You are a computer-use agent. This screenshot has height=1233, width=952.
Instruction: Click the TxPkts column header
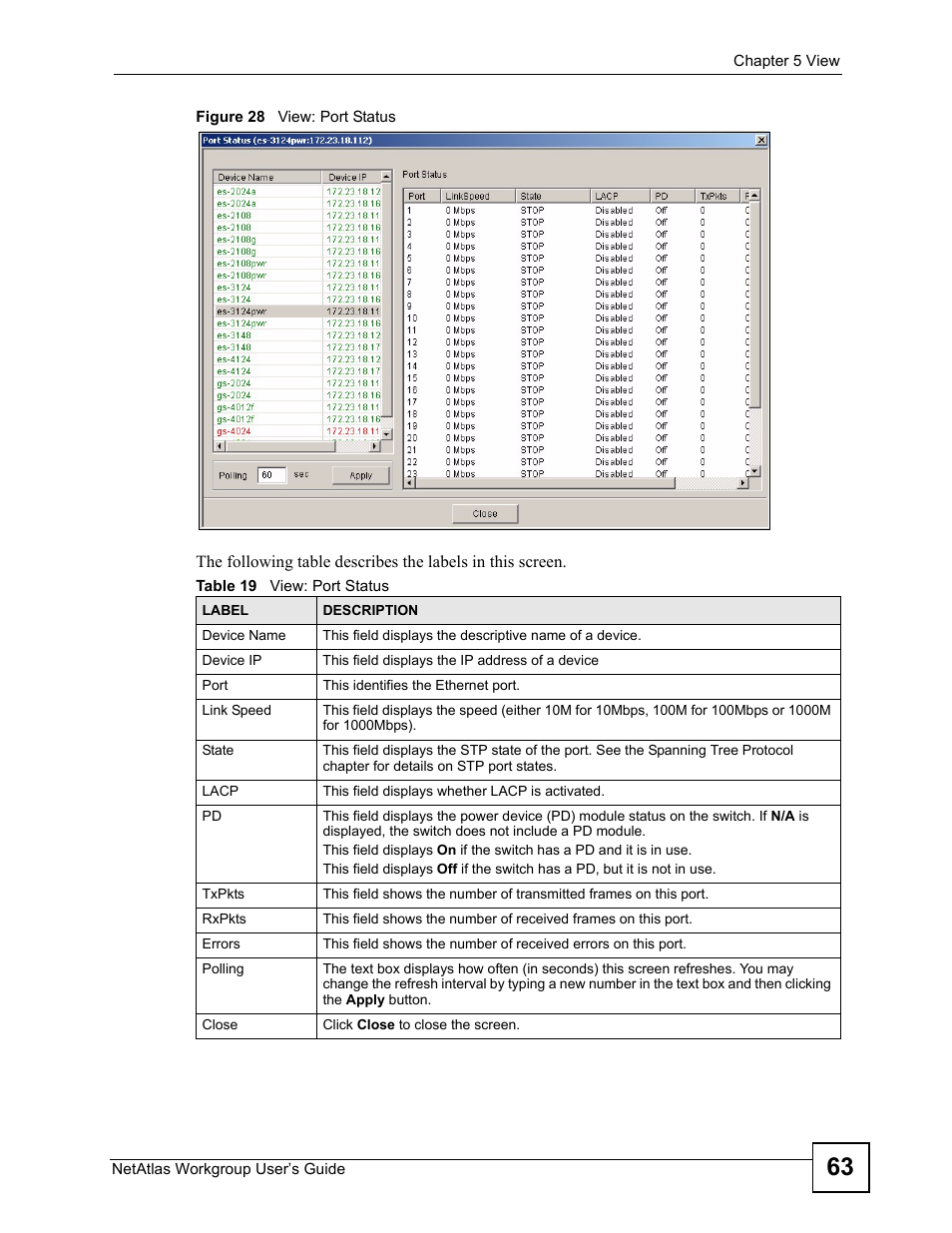718,196
